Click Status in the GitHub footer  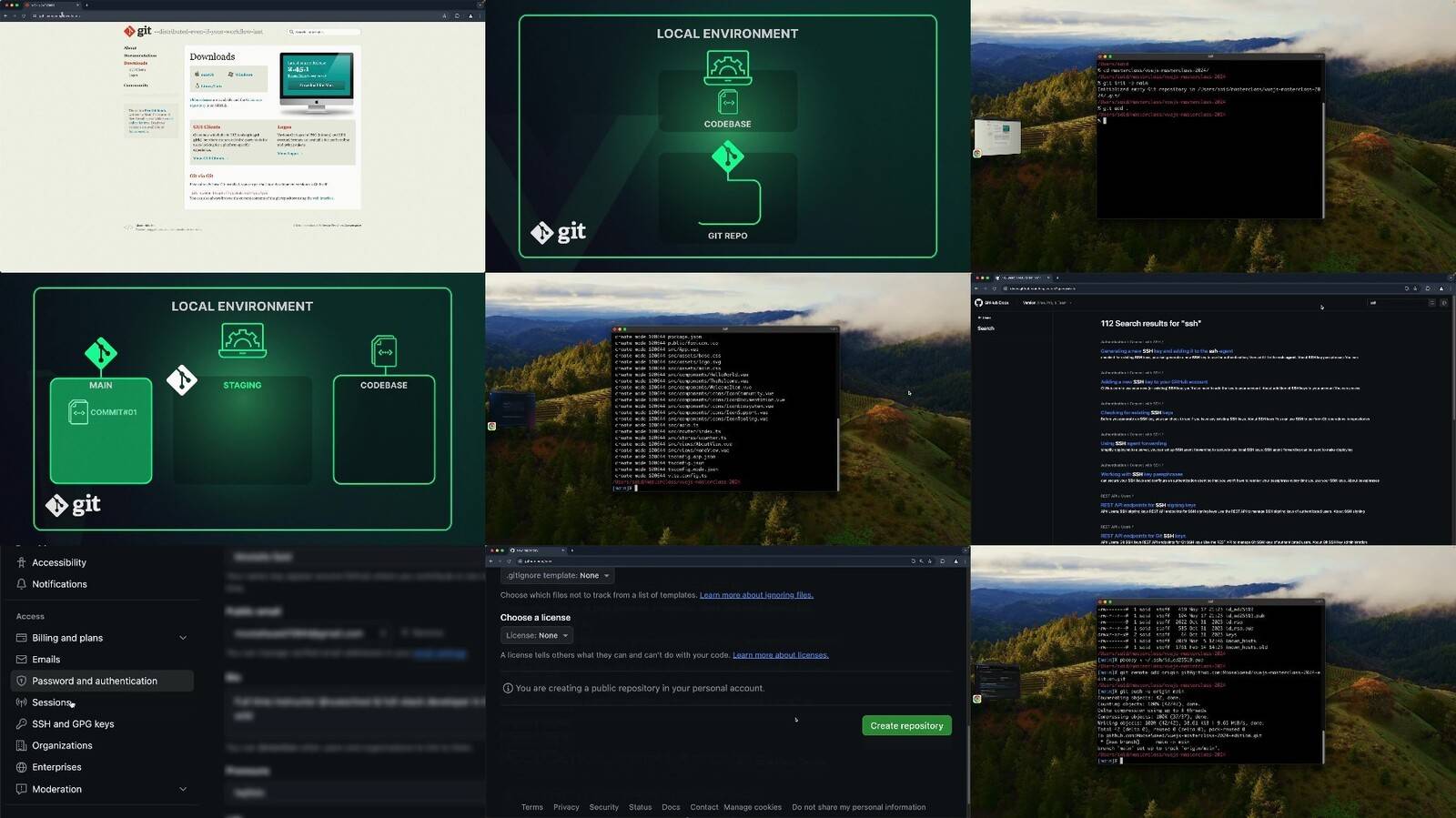pyautogui.click(x=641, y=807)
